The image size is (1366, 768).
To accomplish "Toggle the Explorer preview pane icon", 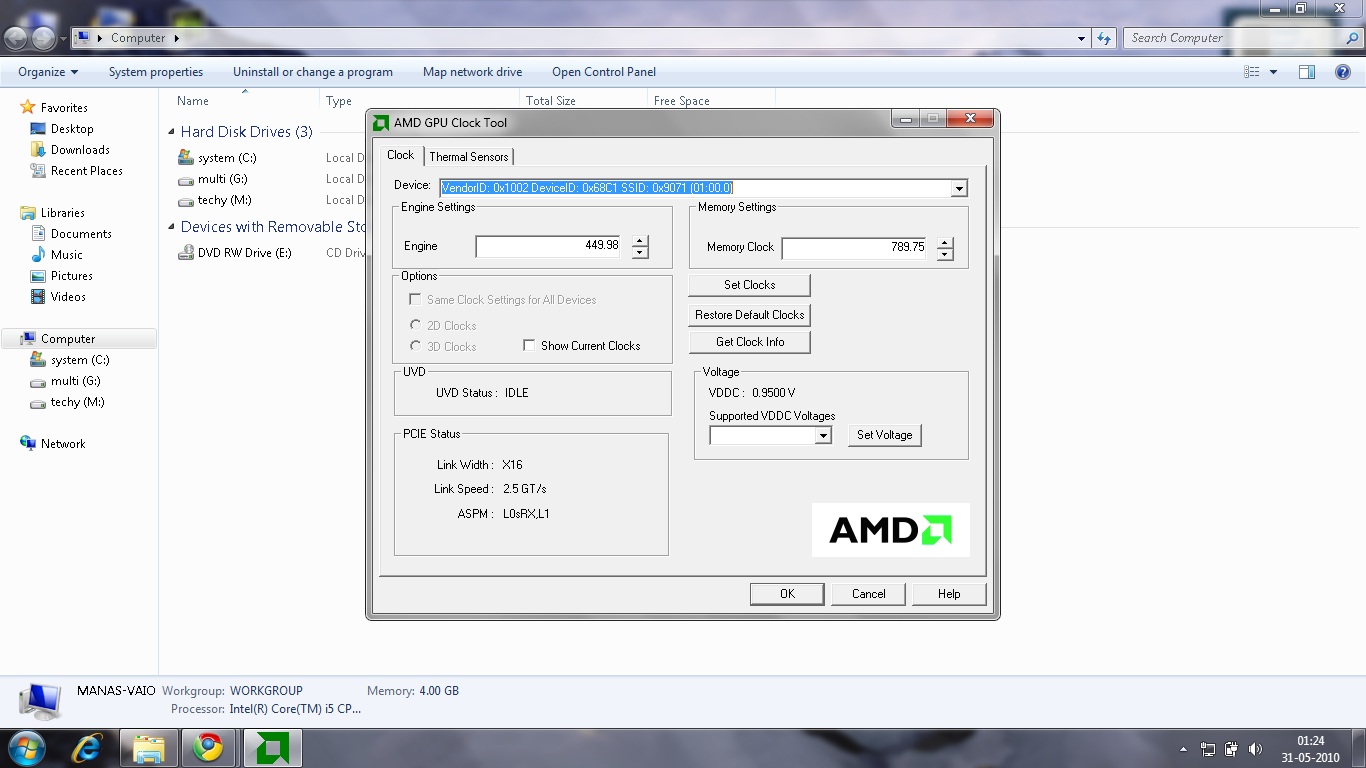I will coord(1307,72).
